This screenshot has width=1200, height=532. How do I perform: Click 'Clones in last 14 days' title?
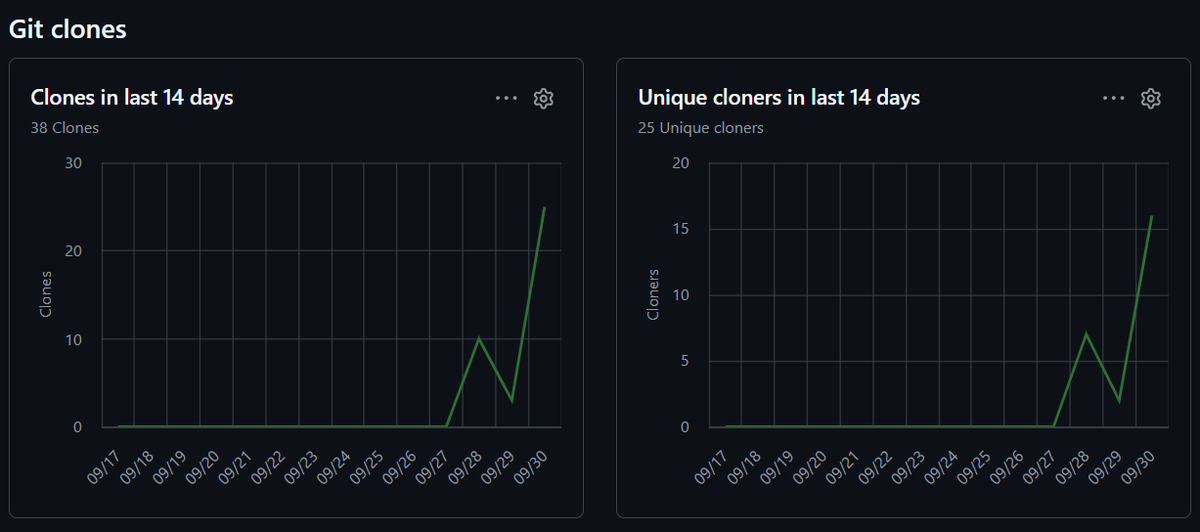tap(132, 98)
